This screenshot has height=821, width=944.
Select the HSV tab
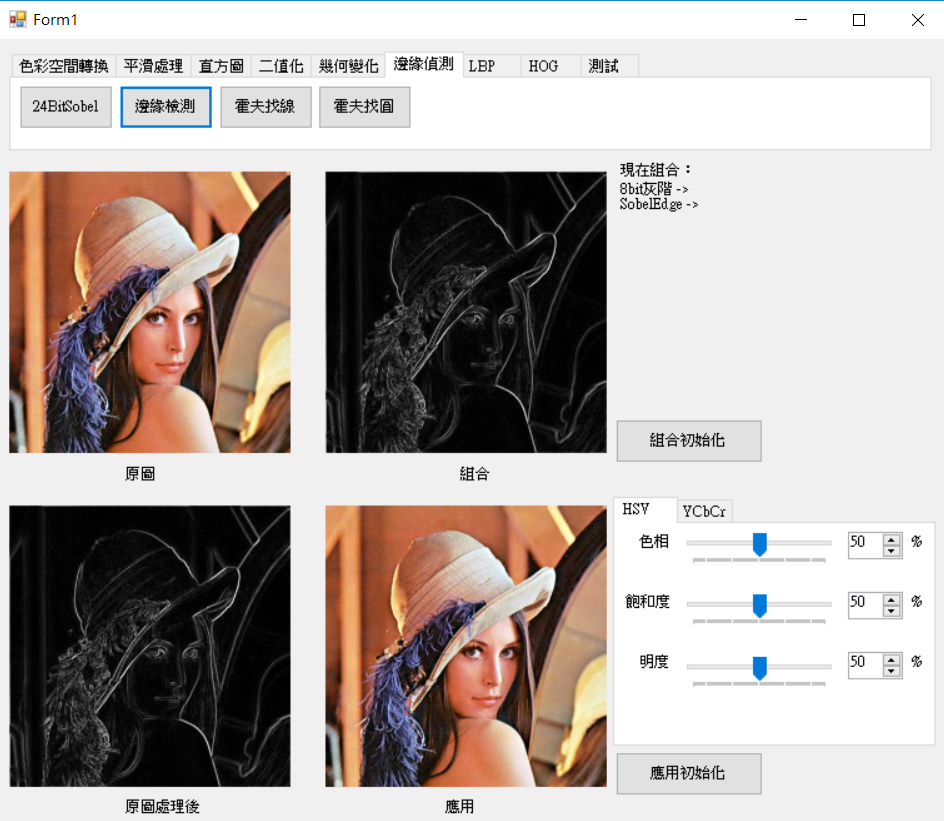pyautogui.click(x=645, y=509)
